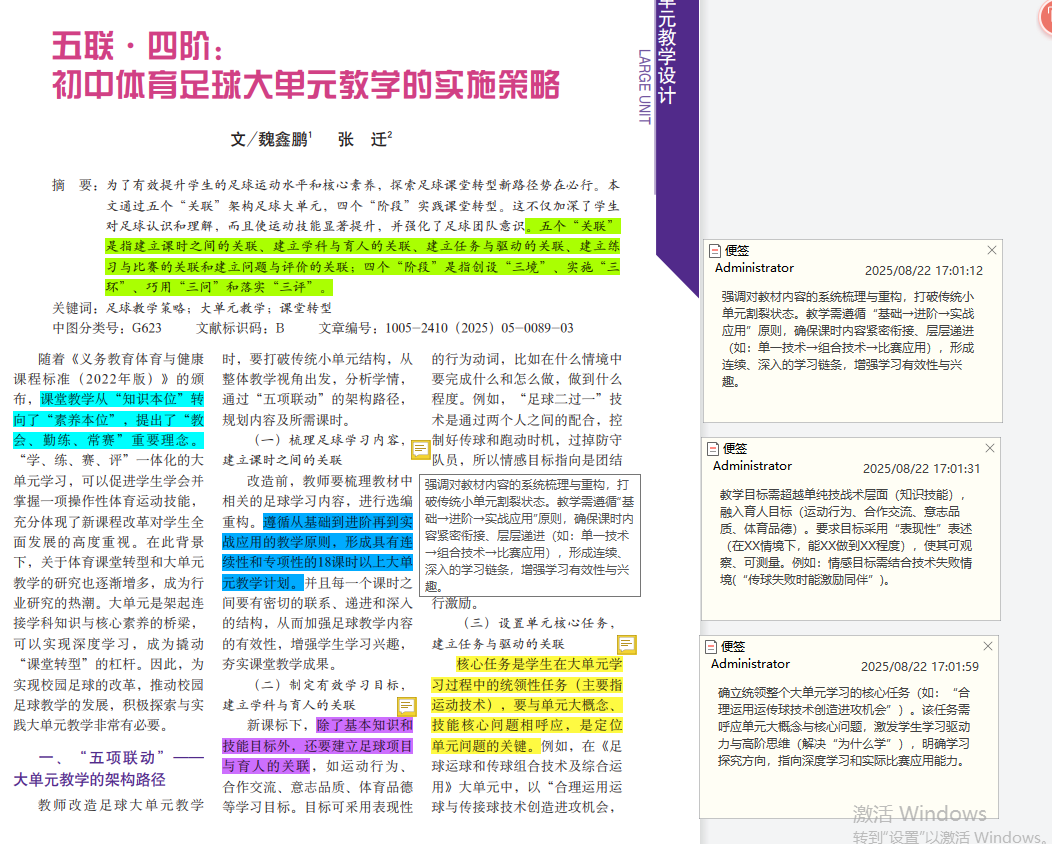Click the note text starting 确立统领整个大单元 in the 17:01:59 panel
Viewport: 1052px width, 844px height.
(x=844, y=727)
